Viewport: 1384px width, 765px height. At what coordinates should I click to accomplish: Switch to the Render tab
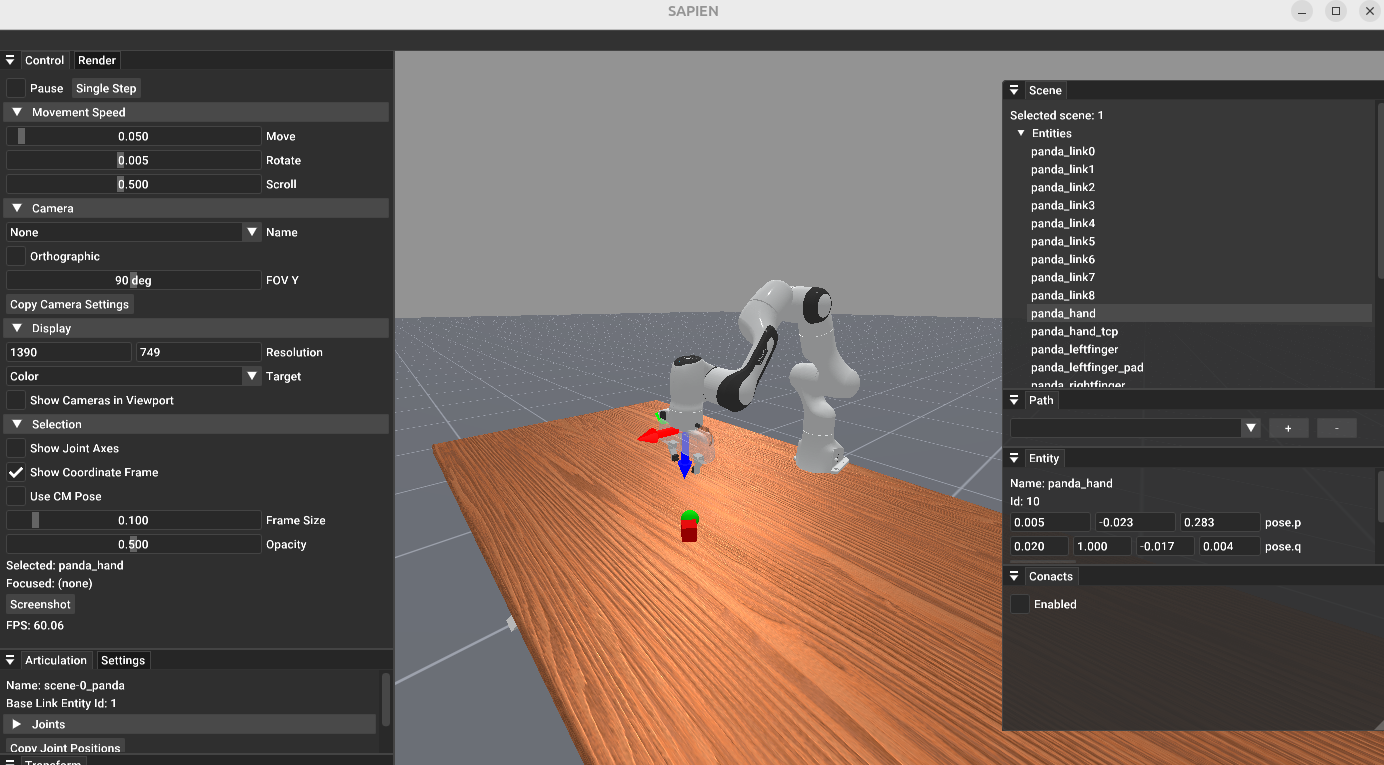tap(97, 60)
